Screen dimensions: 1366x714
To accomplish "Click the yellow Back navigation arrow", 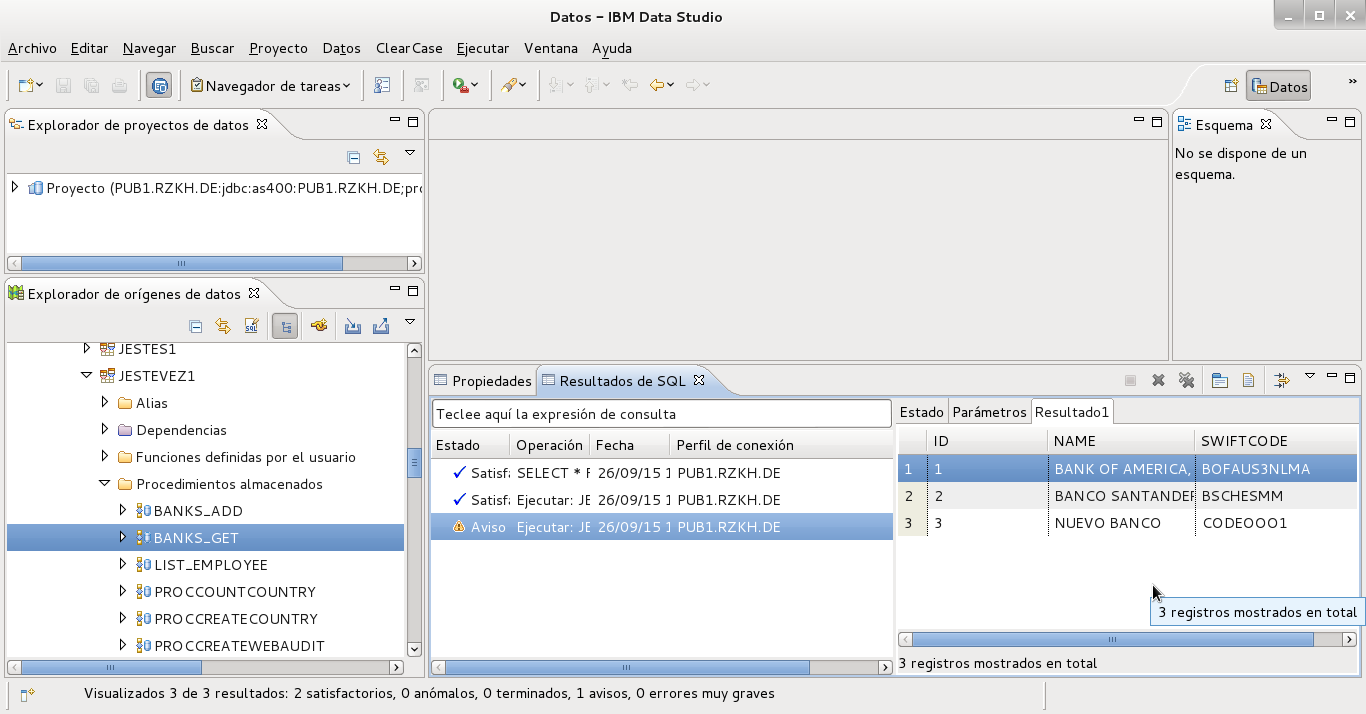I will pos(657,86).
